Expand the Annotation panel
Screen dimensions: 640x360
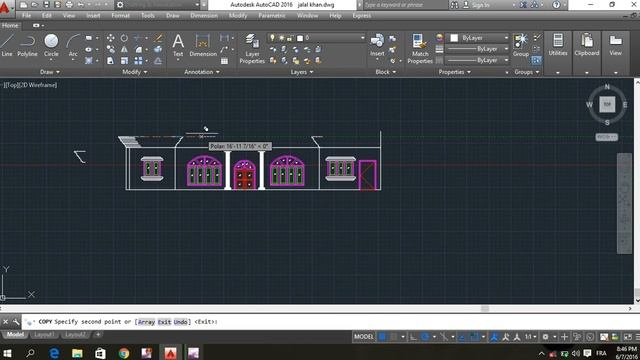coord(202,72)
